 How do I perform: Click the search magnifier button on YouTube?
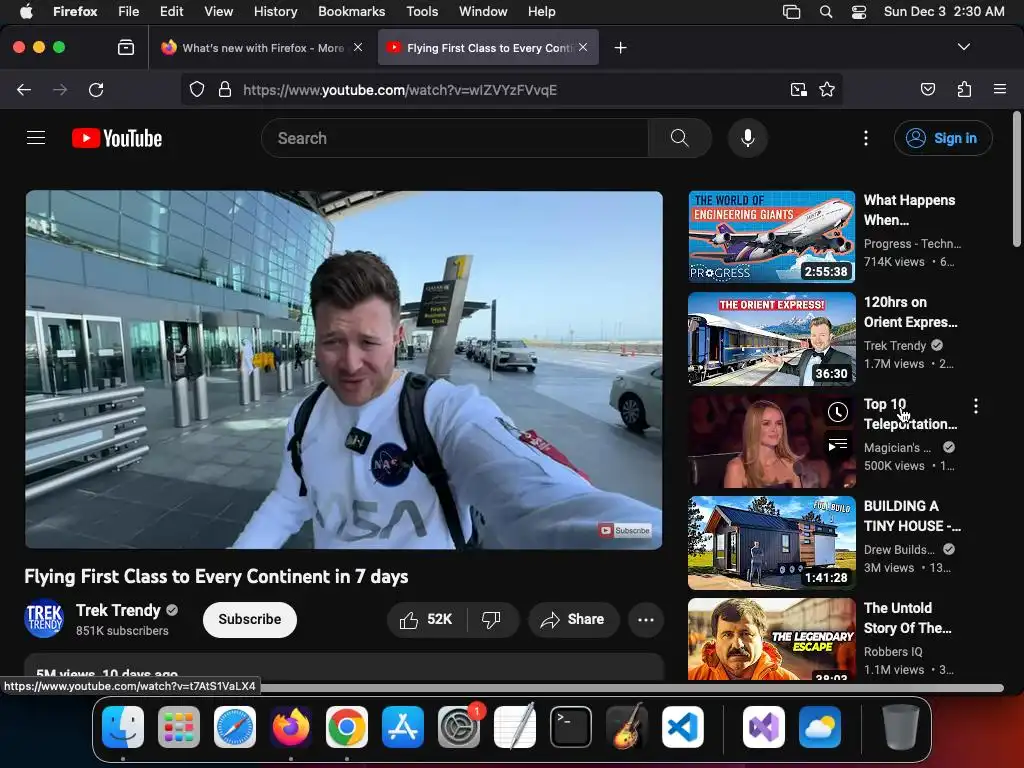click(679, 138)
